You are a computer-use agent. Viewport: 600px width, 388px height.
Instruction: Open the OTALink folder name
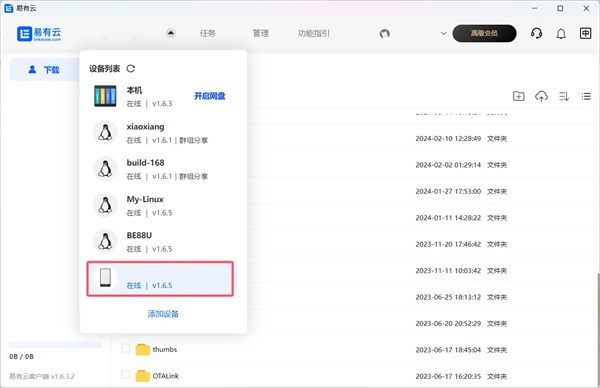pos(166,376)
